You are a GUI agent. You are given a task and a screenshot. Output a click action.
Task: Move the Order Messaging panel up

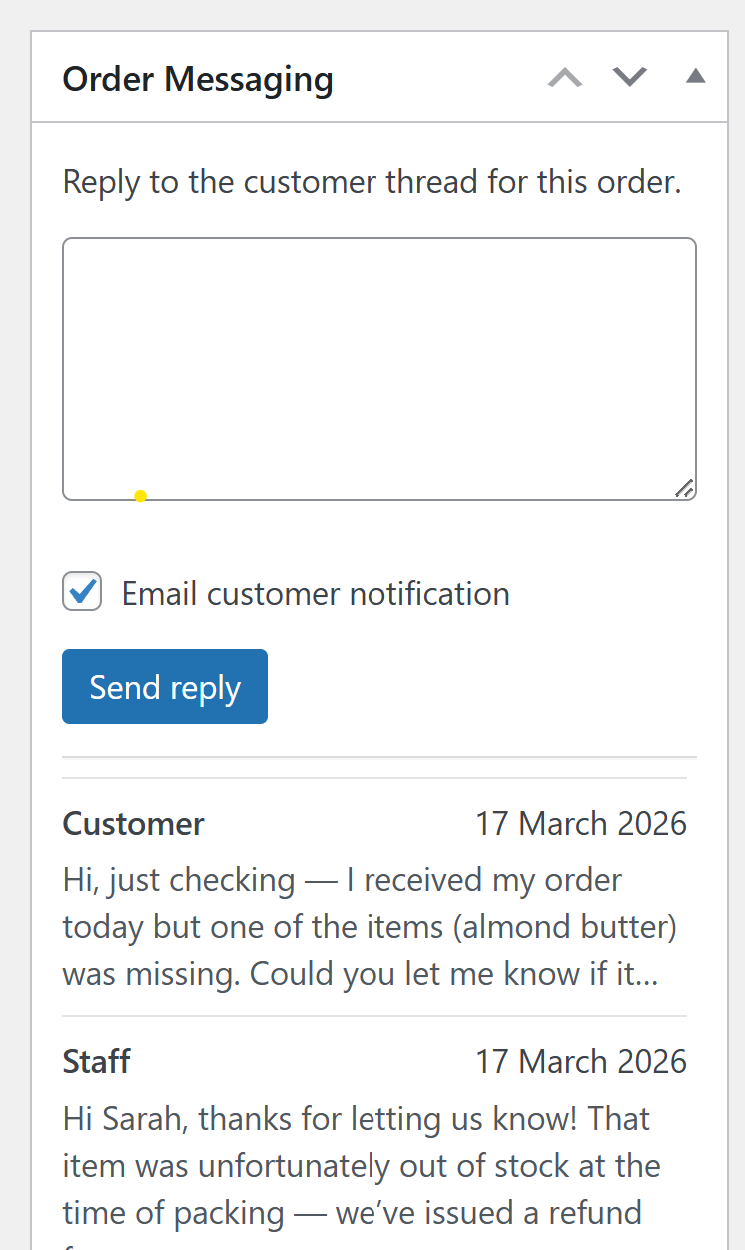[x=565, y=78]
